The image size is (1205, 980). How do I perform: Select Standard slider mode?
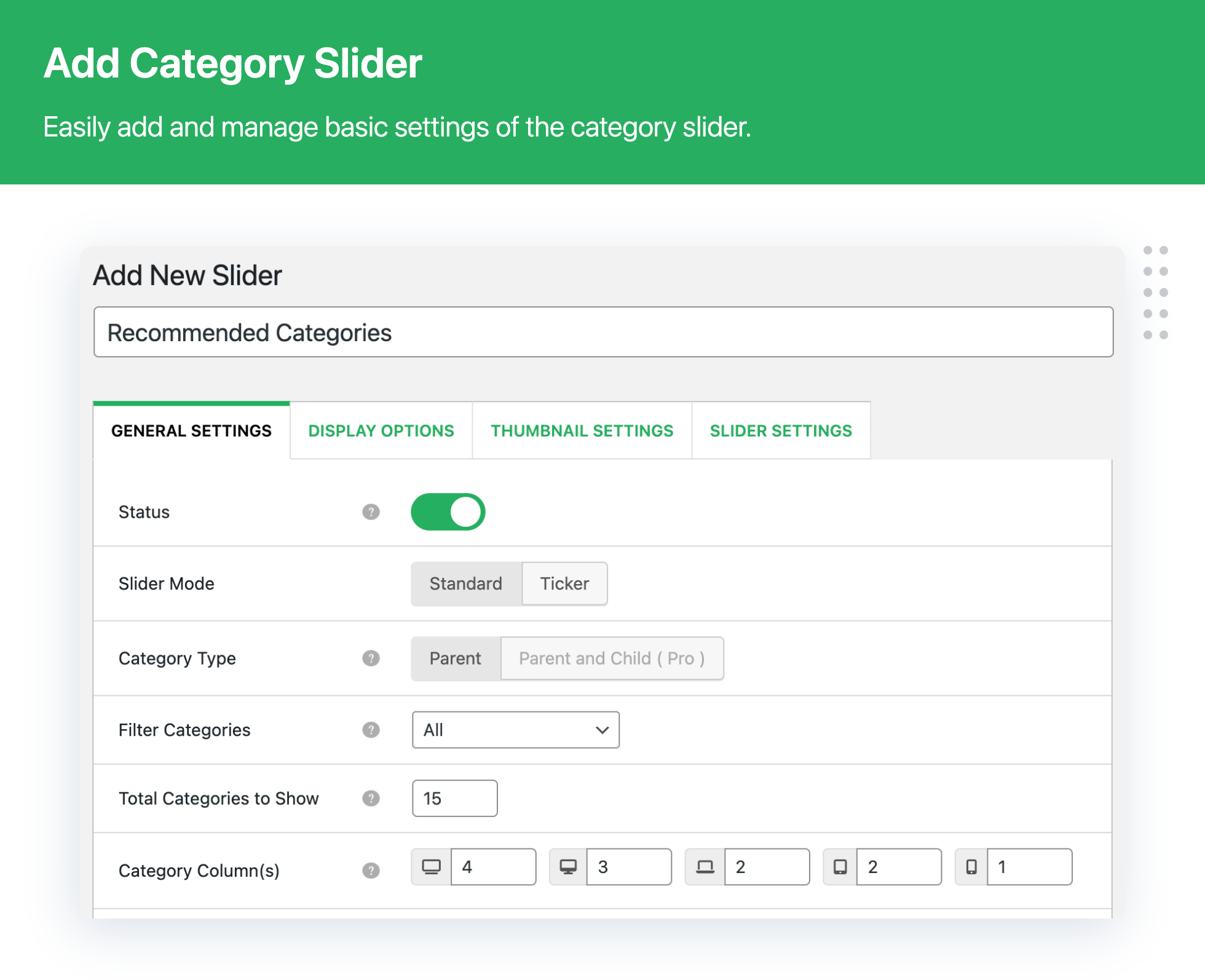click(466, 583)
